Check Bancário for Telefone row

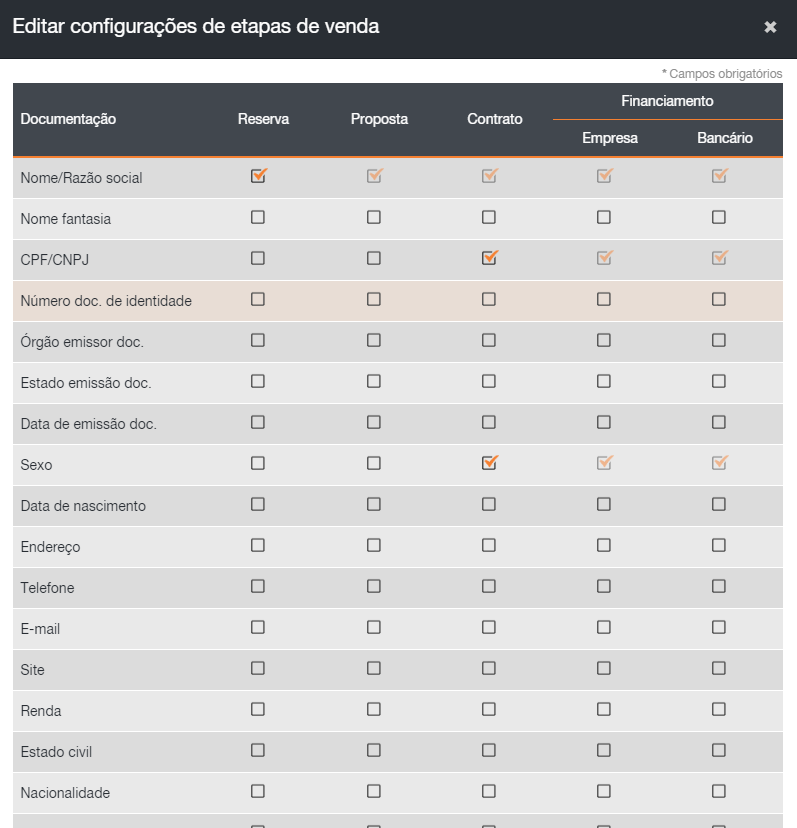tap(719, 586)
